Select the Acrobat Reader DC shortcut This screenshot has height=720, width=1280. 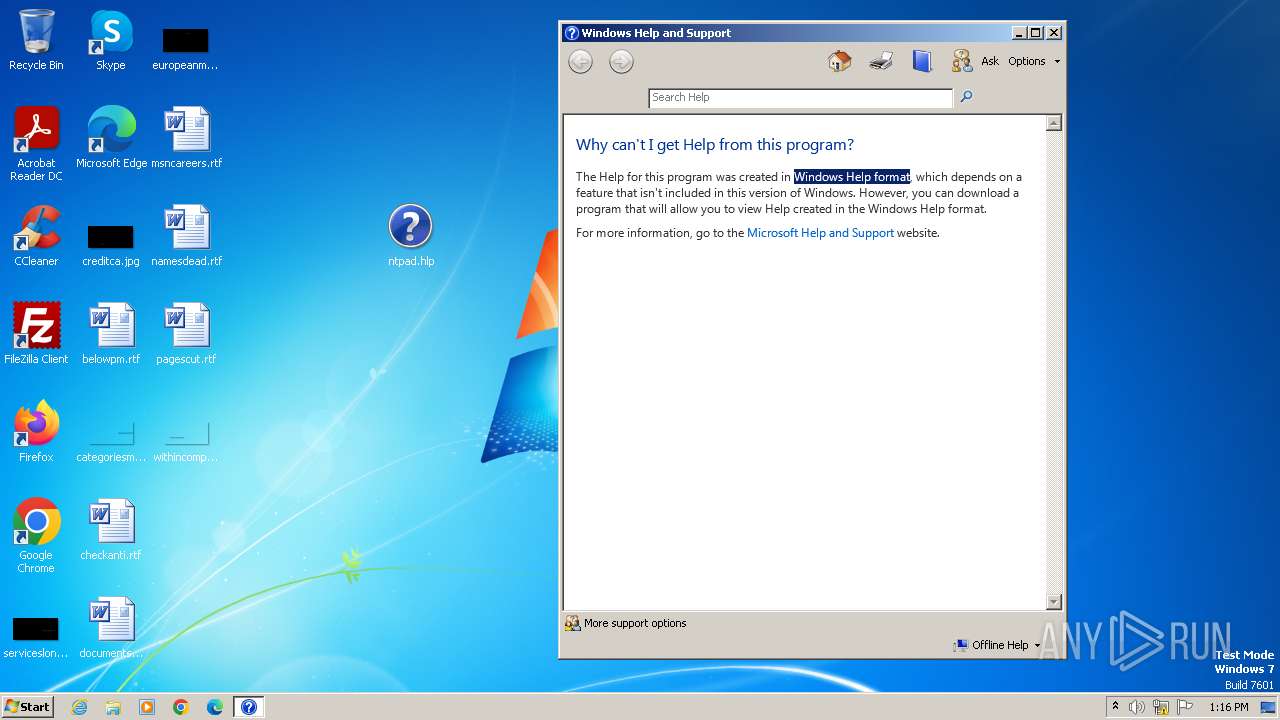[x=36, y=144]
